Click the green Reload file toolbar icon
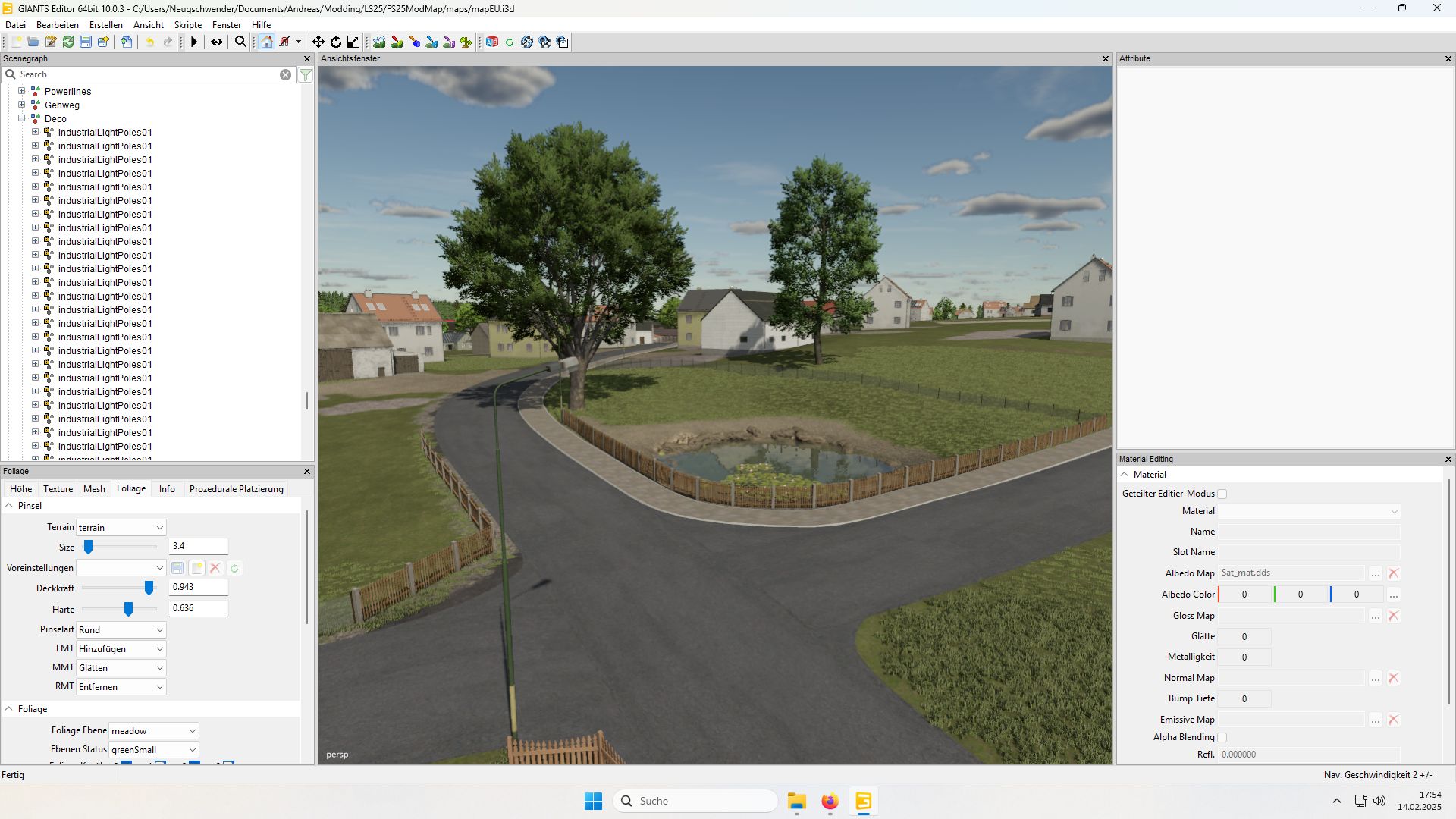 point(68,42)
